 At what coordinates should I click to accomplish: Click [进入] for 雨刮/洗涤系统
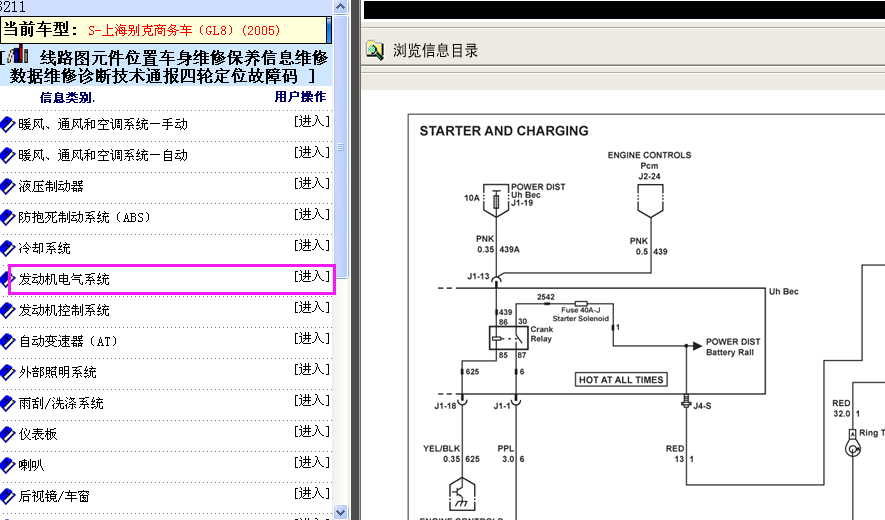(x=312, y=401)
